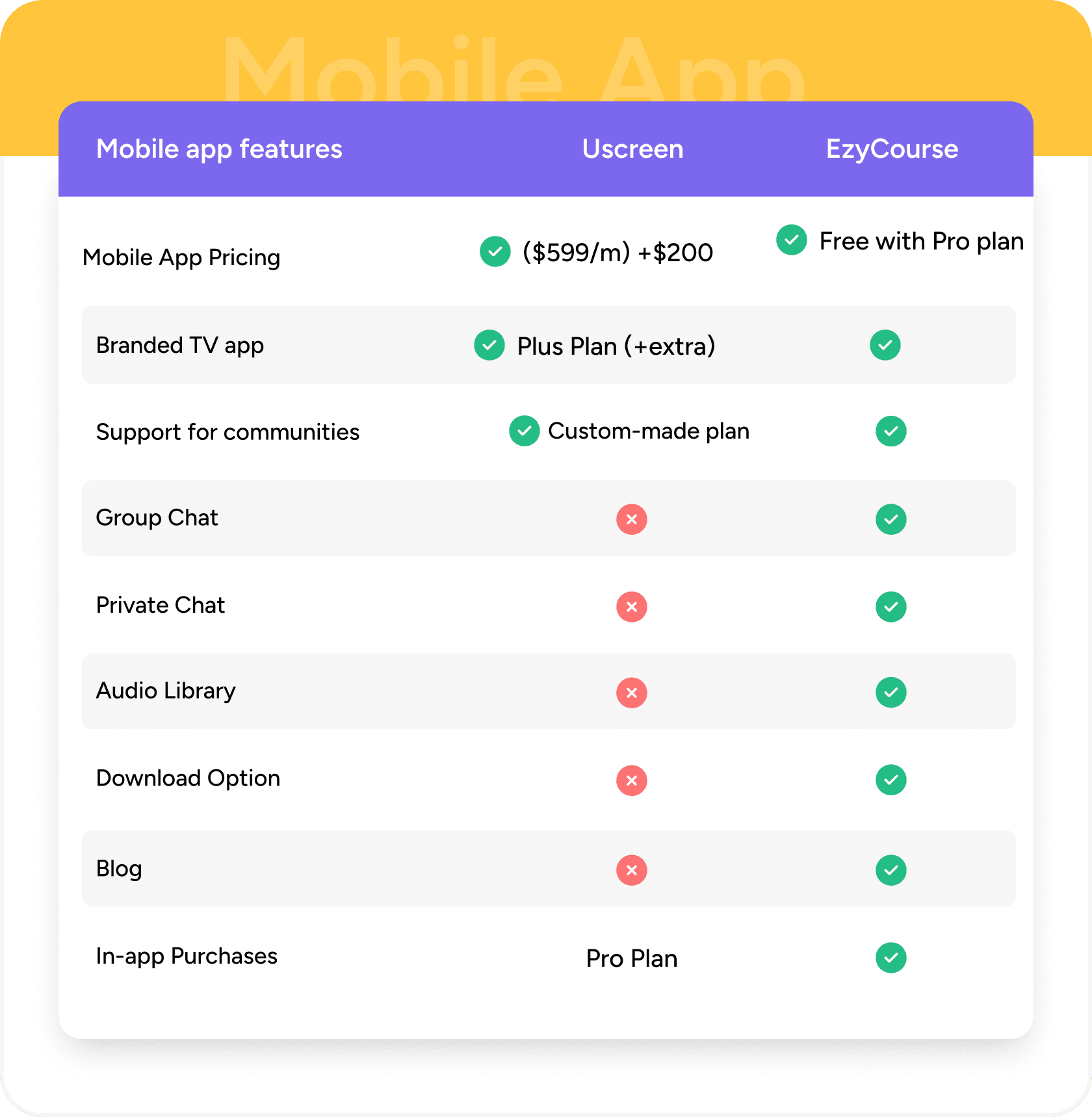1092x1117 pixels.
Task: Click the green check beside Custom-made plan
Action: 525,431
